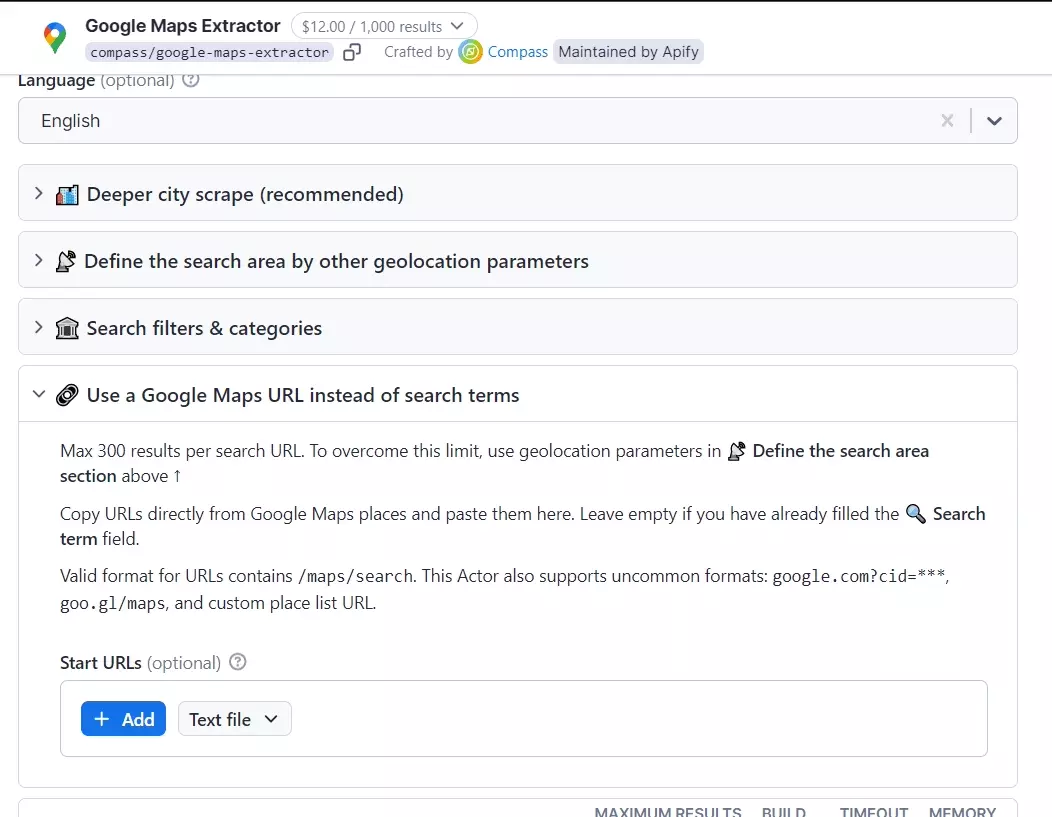Screen dimensions: 1052x817
Task: Collapse the Use a Google Maps URL section
Action: tap(40, 394)
